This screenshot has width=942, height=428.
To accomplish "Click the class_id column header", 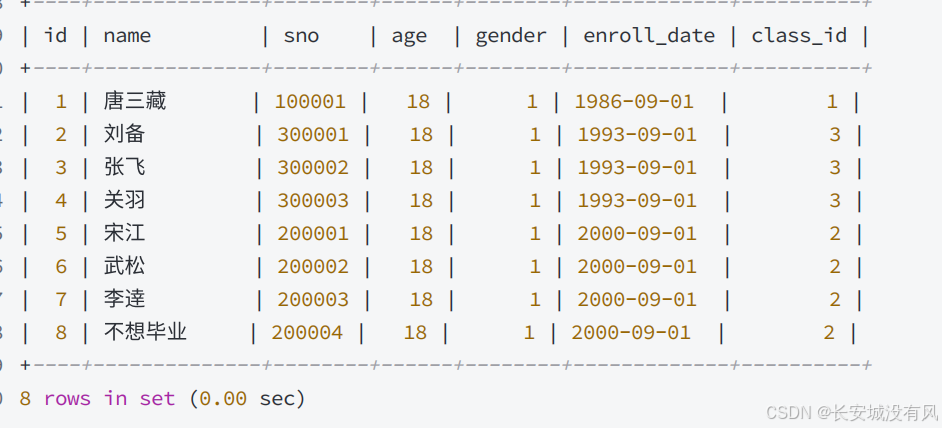I will [x=799, y=35].
